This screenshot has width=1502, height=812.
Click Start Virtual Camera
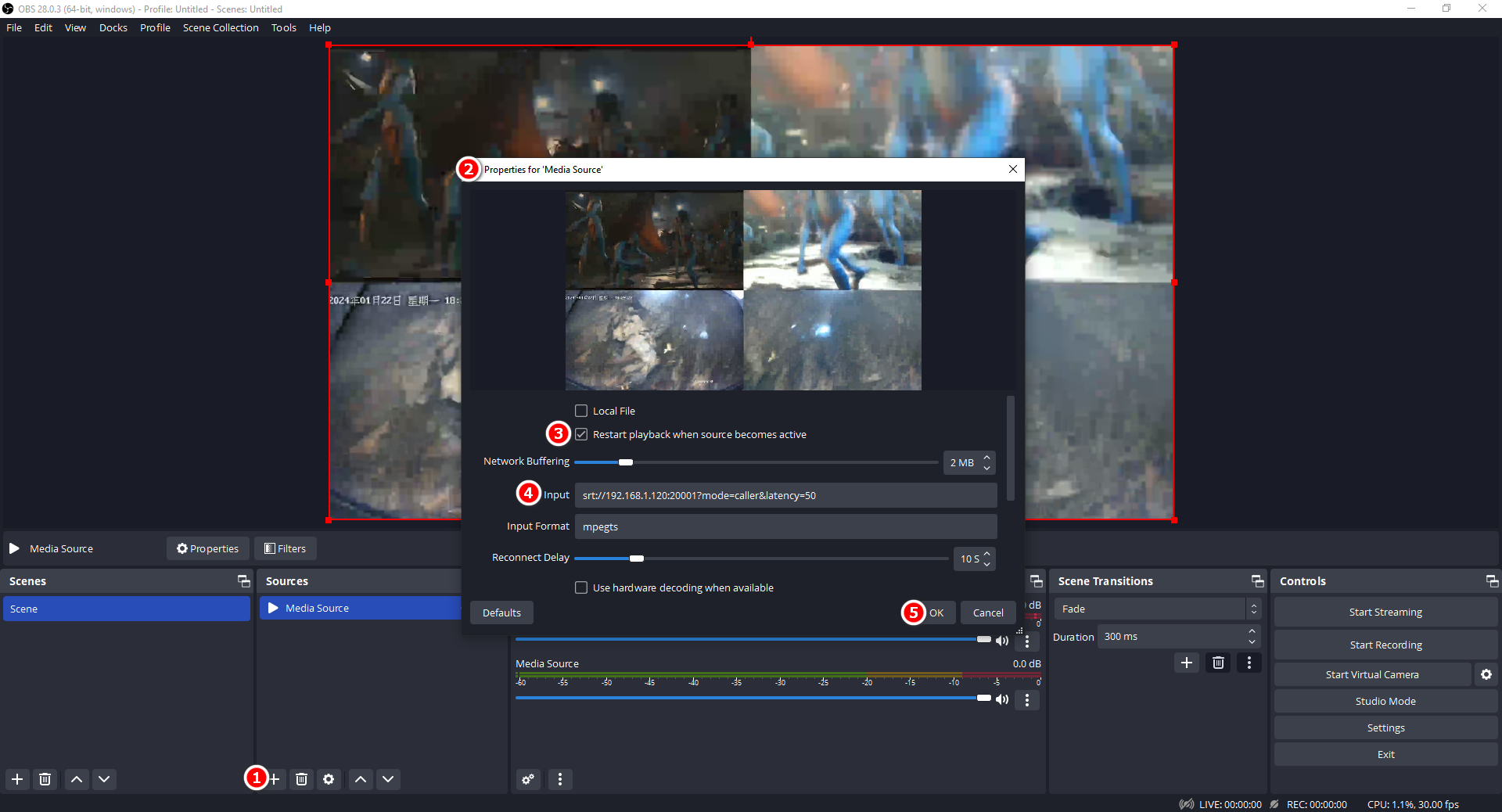pos(1372,674)
